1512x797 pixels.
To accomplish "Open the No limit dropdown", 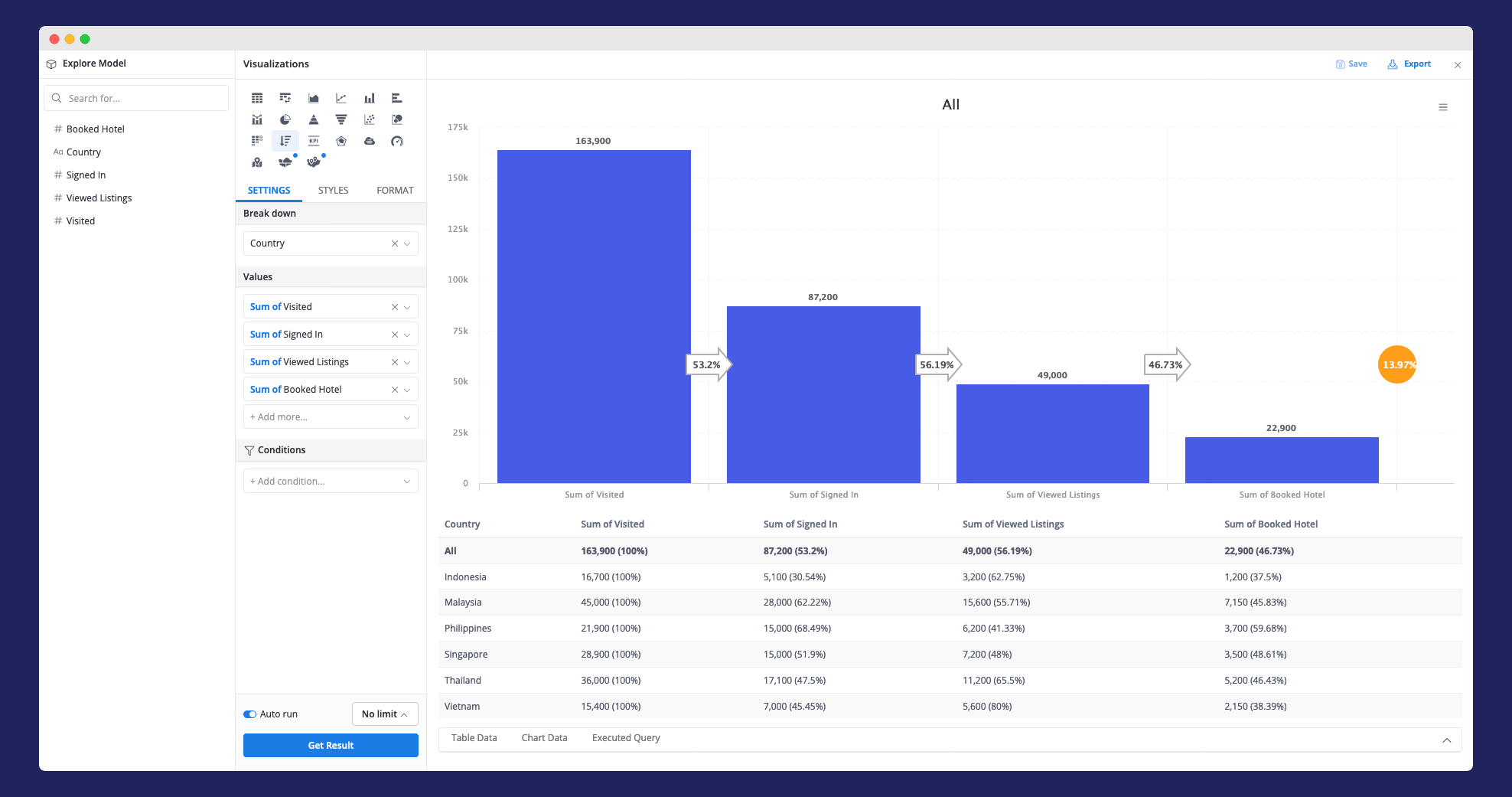I will 384,714.
